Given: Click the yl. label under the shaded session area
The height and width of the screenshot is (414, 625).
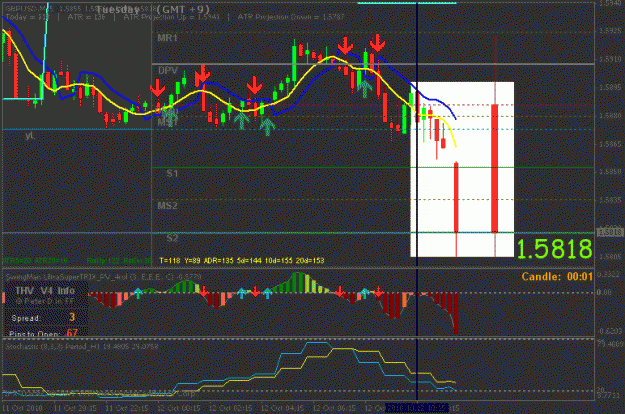Looking at the screenshot, I should (30, 136).
